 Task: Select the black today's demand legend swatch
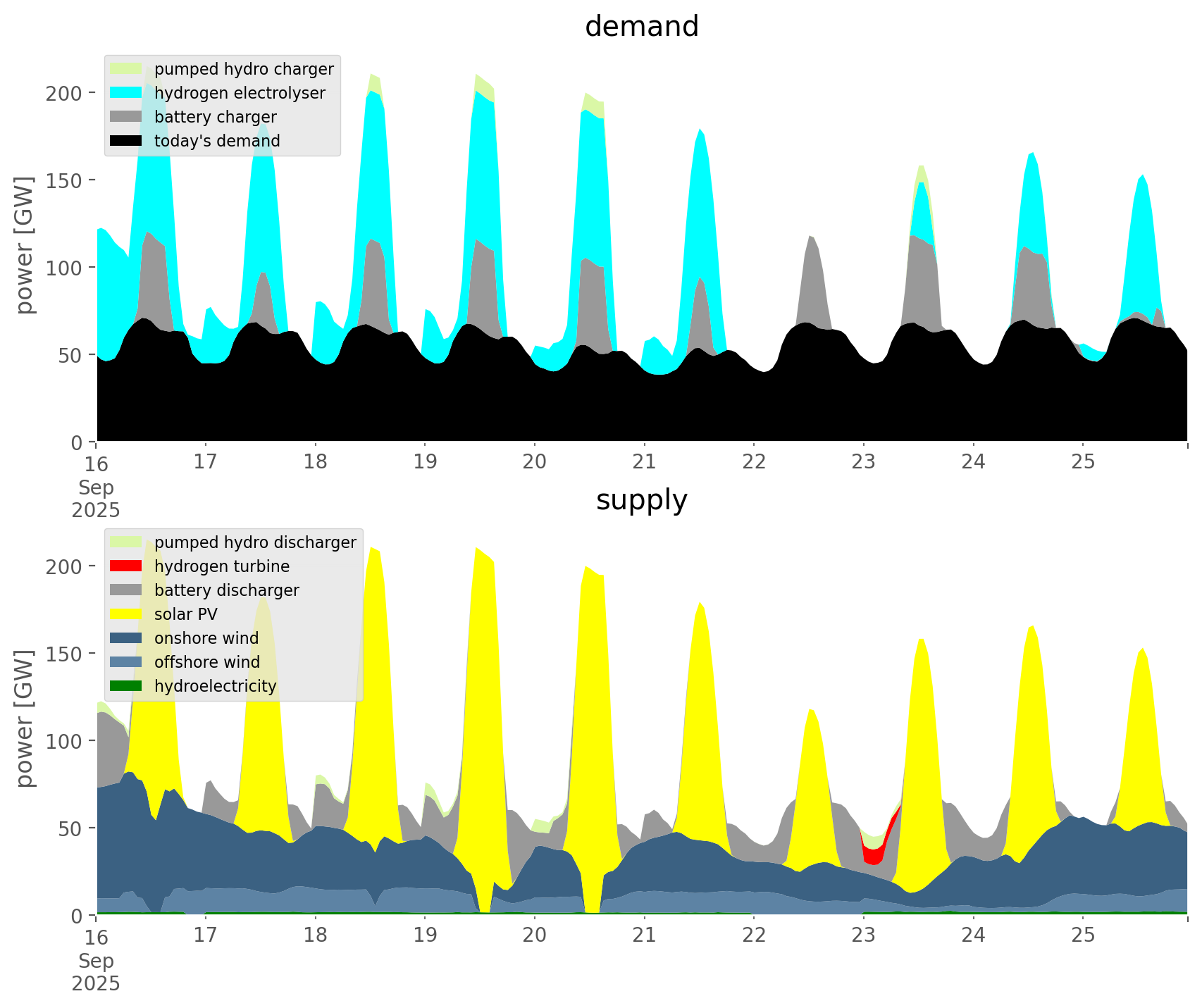pos(126,141)
